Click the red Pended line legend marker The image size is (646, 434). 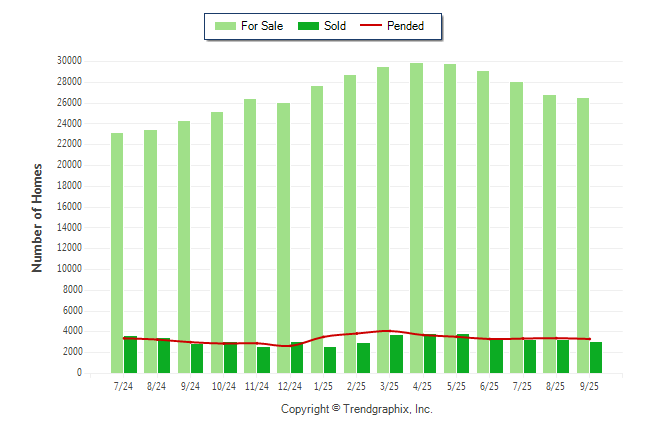(x=370, y=26)
